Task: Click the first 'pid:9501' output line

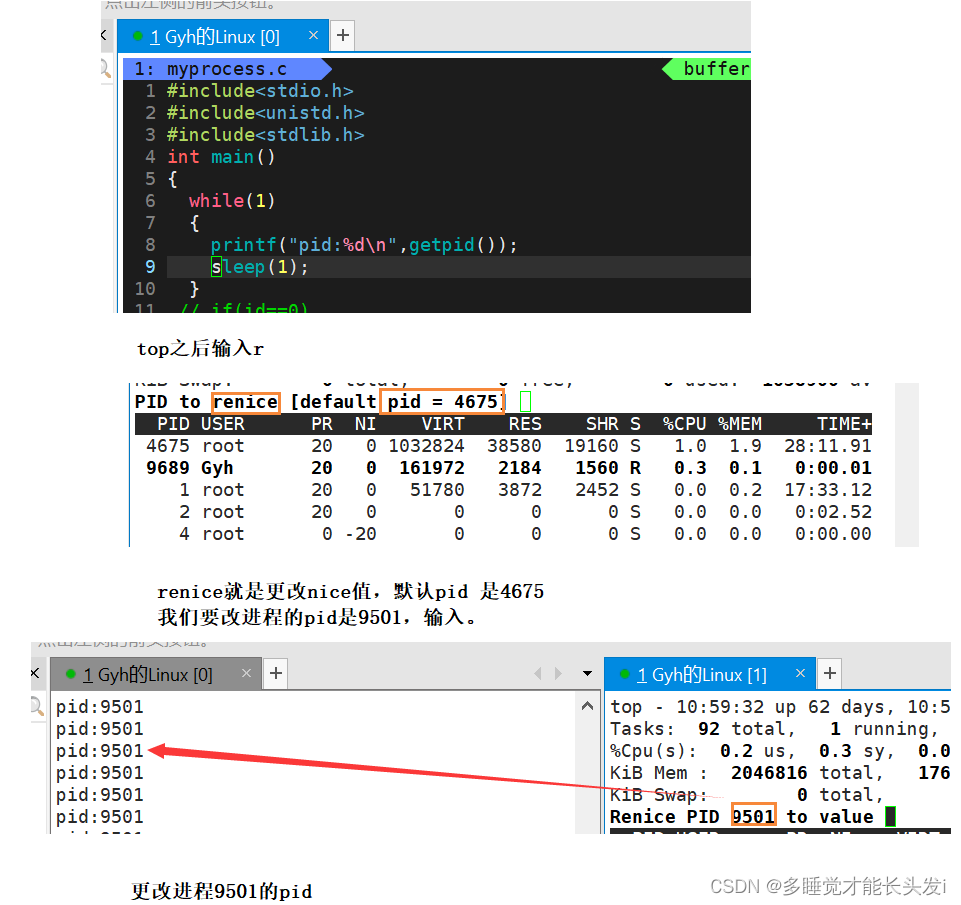Action: click(99, 707)
